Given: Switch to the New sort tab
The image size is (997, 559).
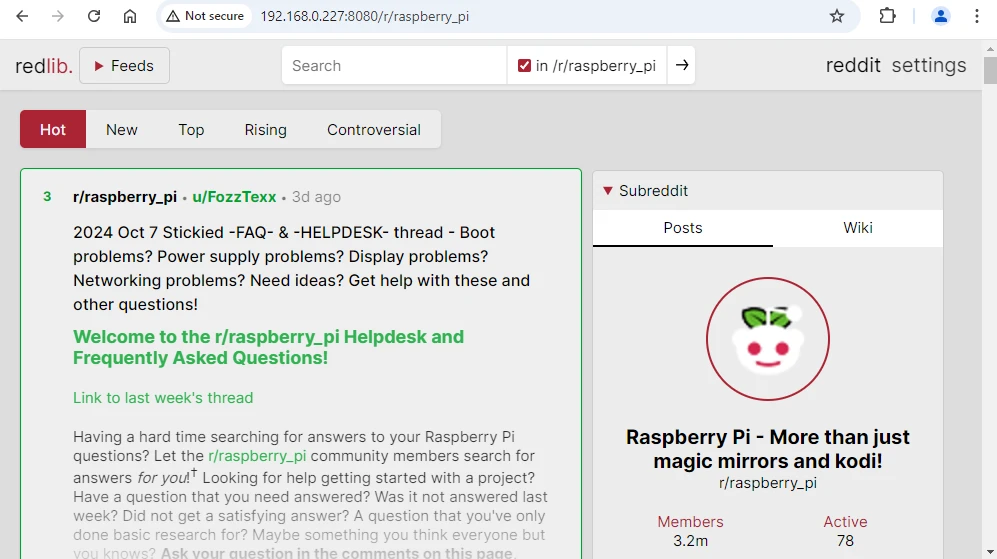Looking at the screenshot, I should point(121,130).
